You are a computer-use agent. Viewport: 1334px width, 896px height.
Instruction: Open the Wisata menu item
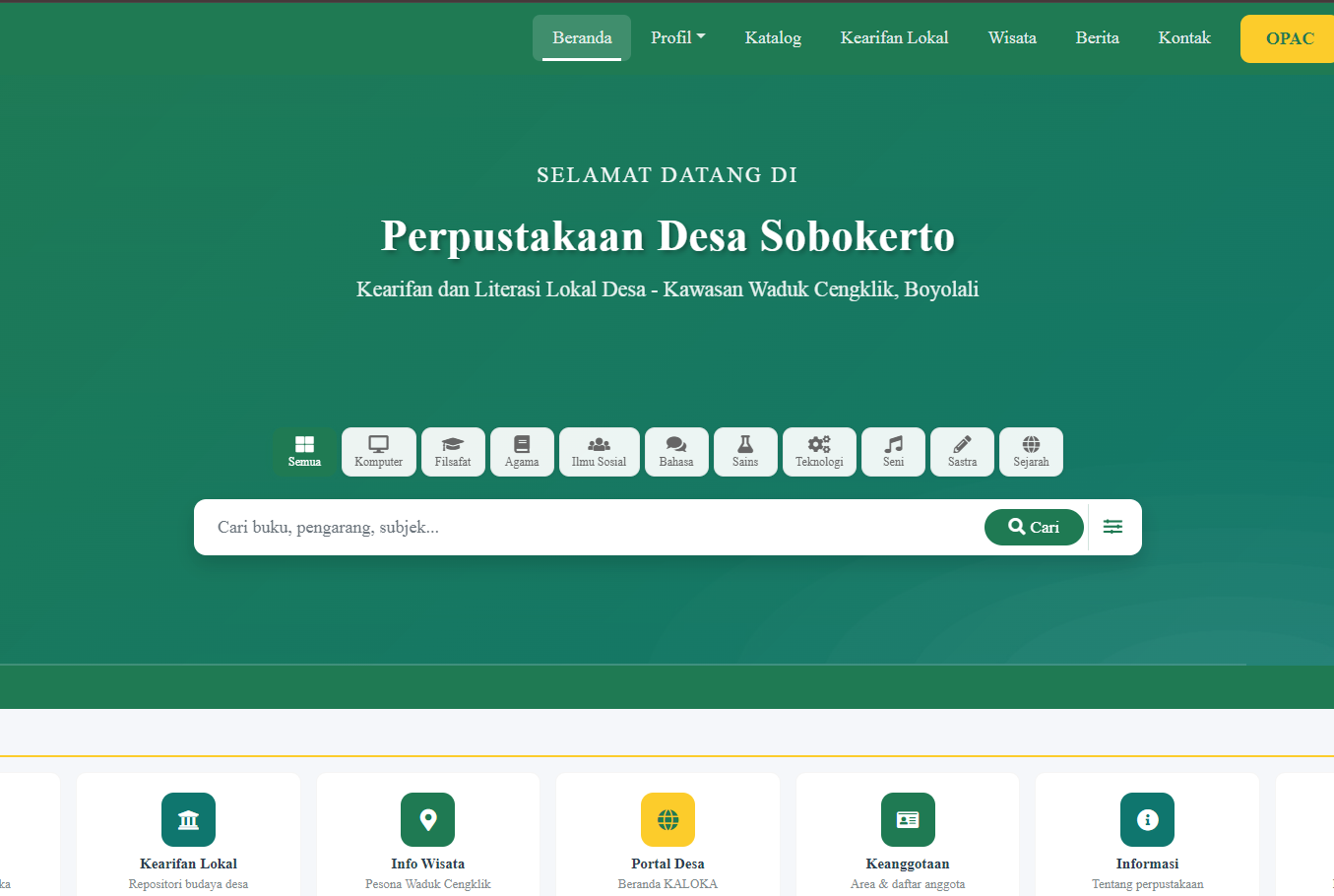point(1012,37)
